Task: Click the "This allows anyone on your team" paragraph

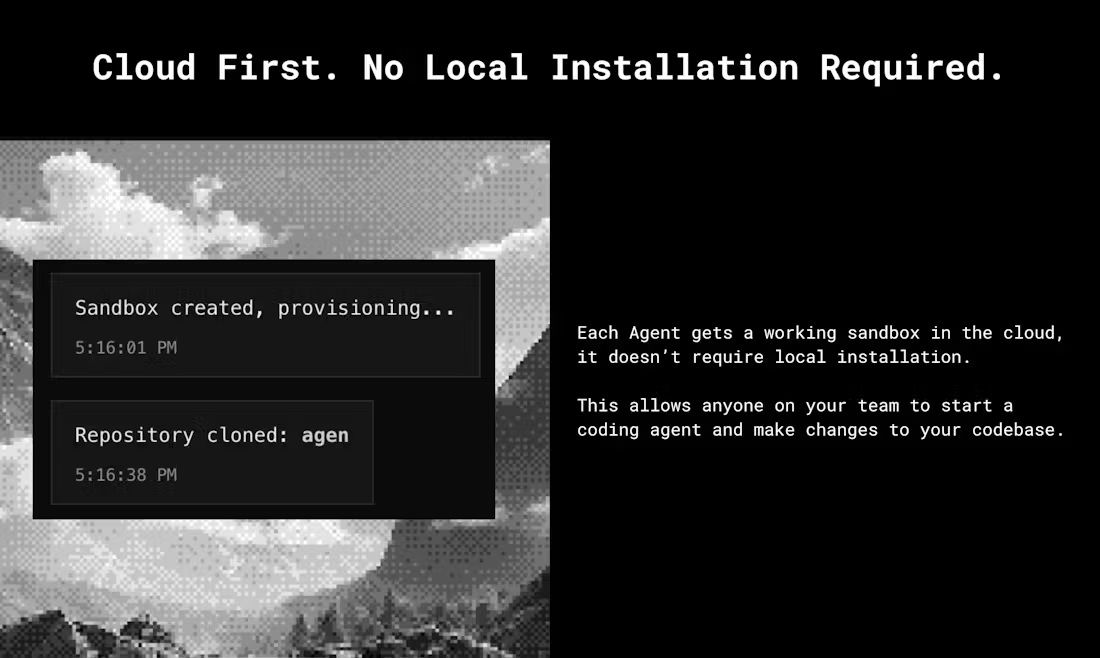Action: coord(820,417)
